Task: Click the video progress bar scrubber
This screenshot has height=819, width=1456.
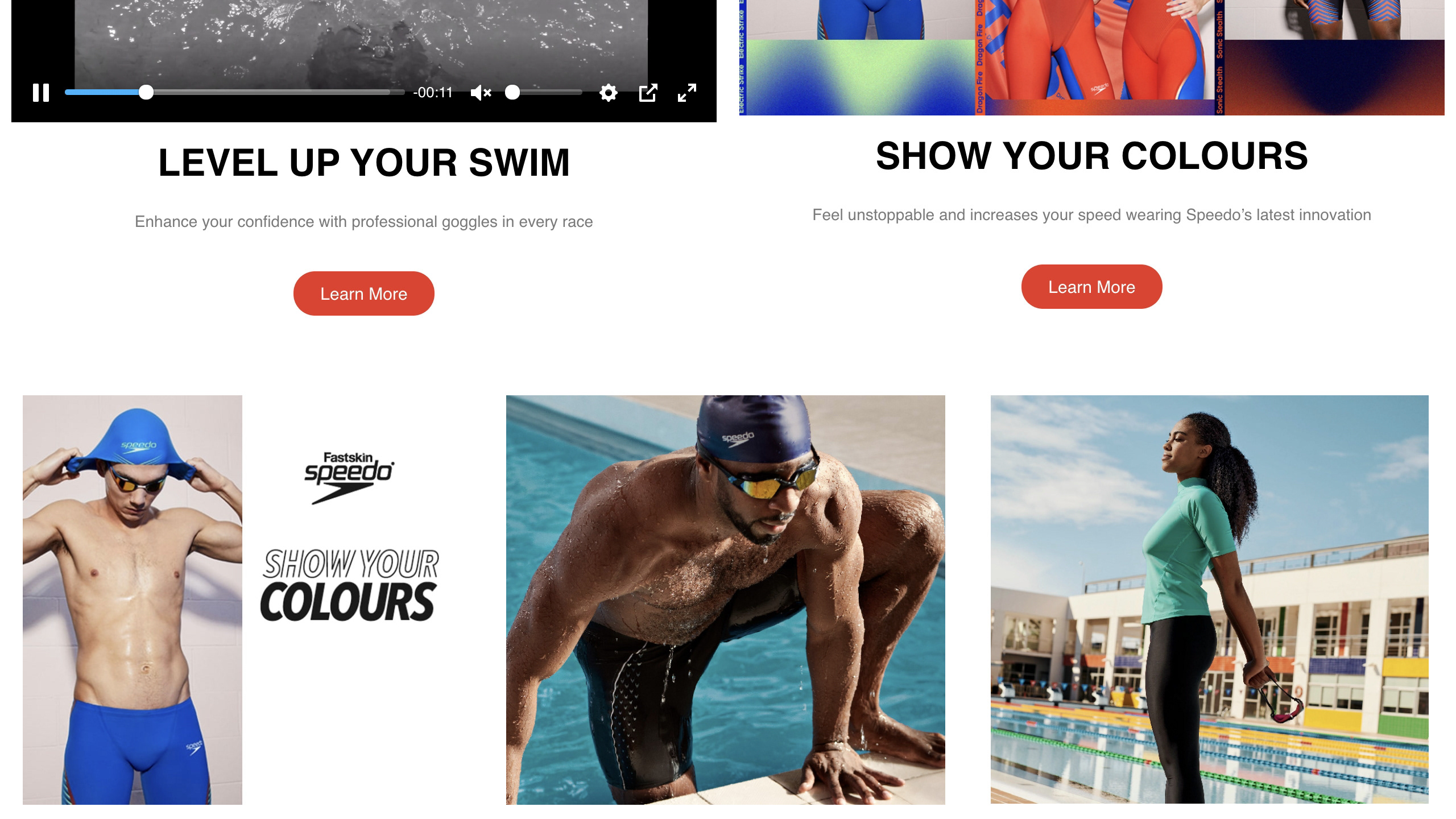Action: pos(146,92)
